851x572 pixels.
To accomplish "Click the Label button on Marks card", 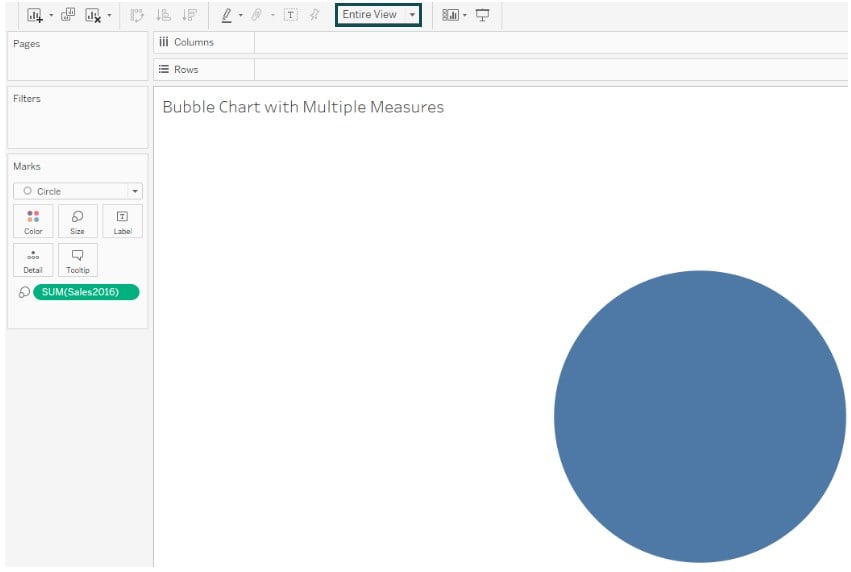I will pyautogui.click(x=122, y=221).
